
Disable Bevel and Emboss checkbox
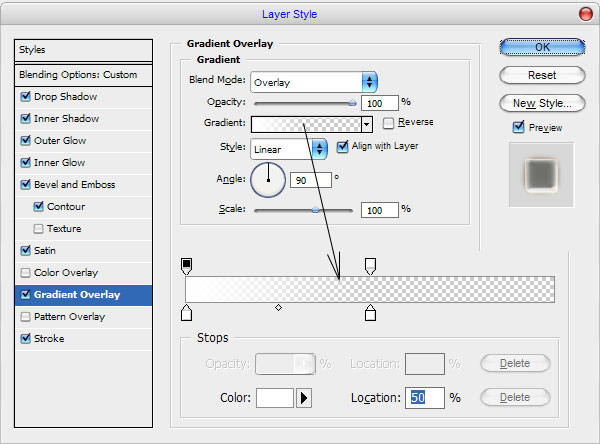(26, 184)
